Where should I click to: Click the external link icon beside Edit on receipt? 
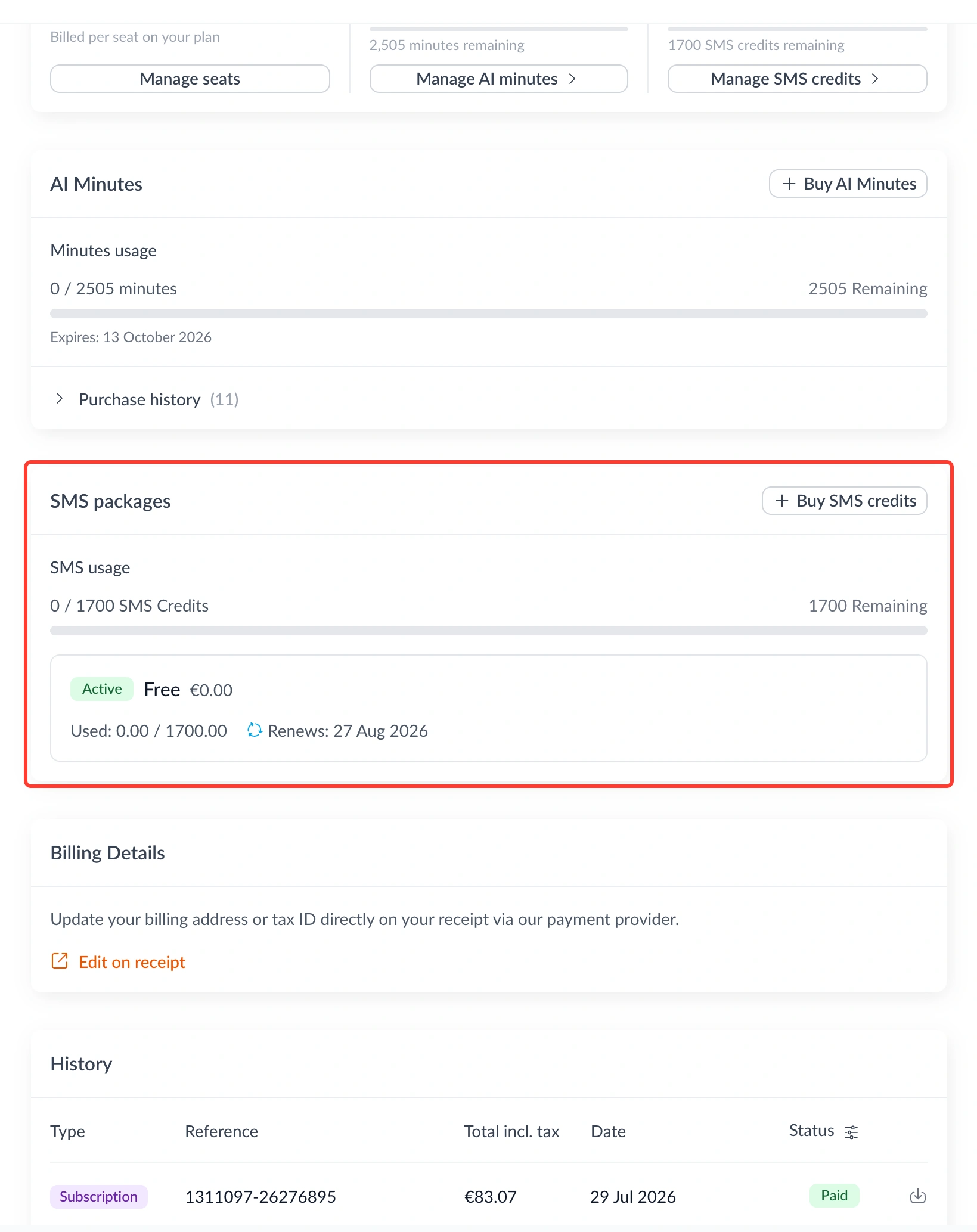point(60,961)
